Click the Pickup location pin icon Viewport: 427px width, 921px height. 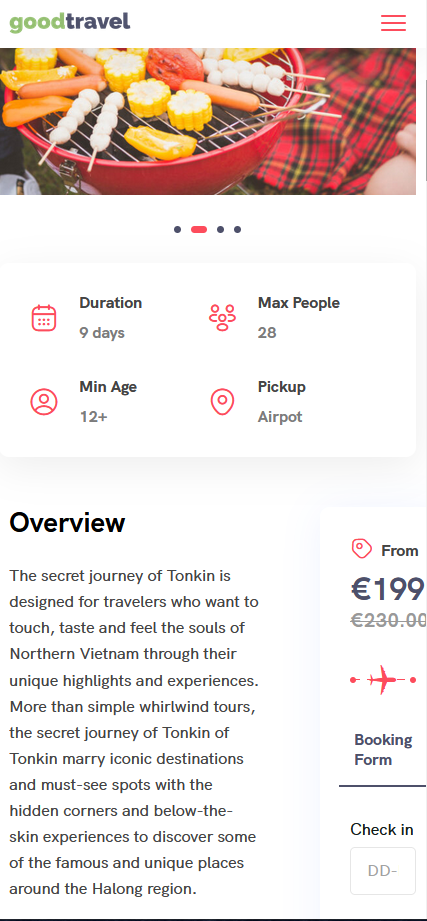point(222,402)
